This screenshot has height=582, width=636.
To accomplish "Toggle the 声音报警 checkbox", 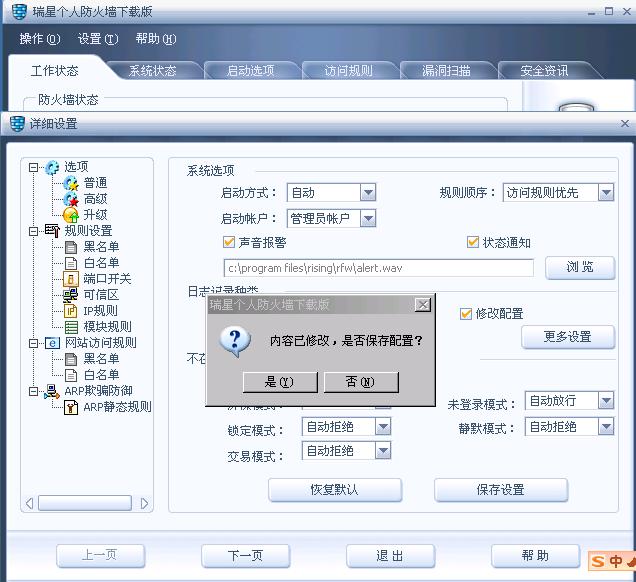I will point(229,243).
